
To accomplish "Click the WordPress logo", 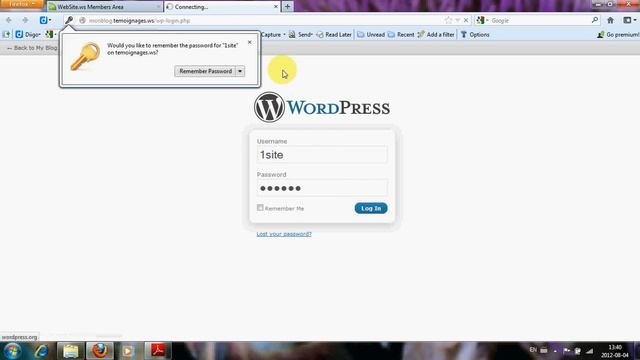I will click(322, 107).
